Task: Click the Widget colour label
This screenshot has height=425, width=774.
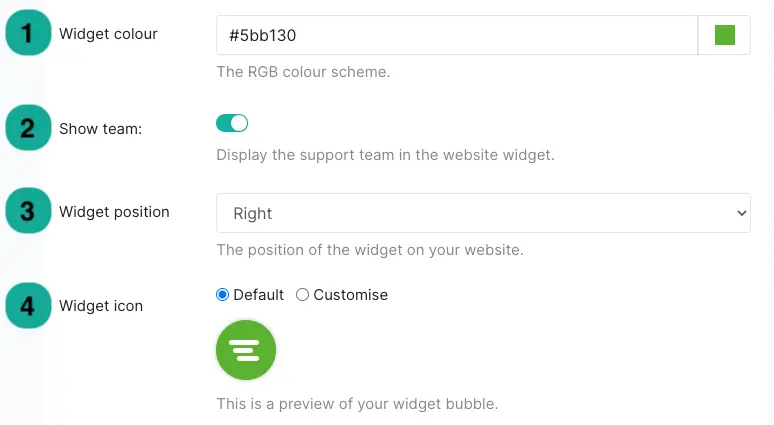Action: 108,34
